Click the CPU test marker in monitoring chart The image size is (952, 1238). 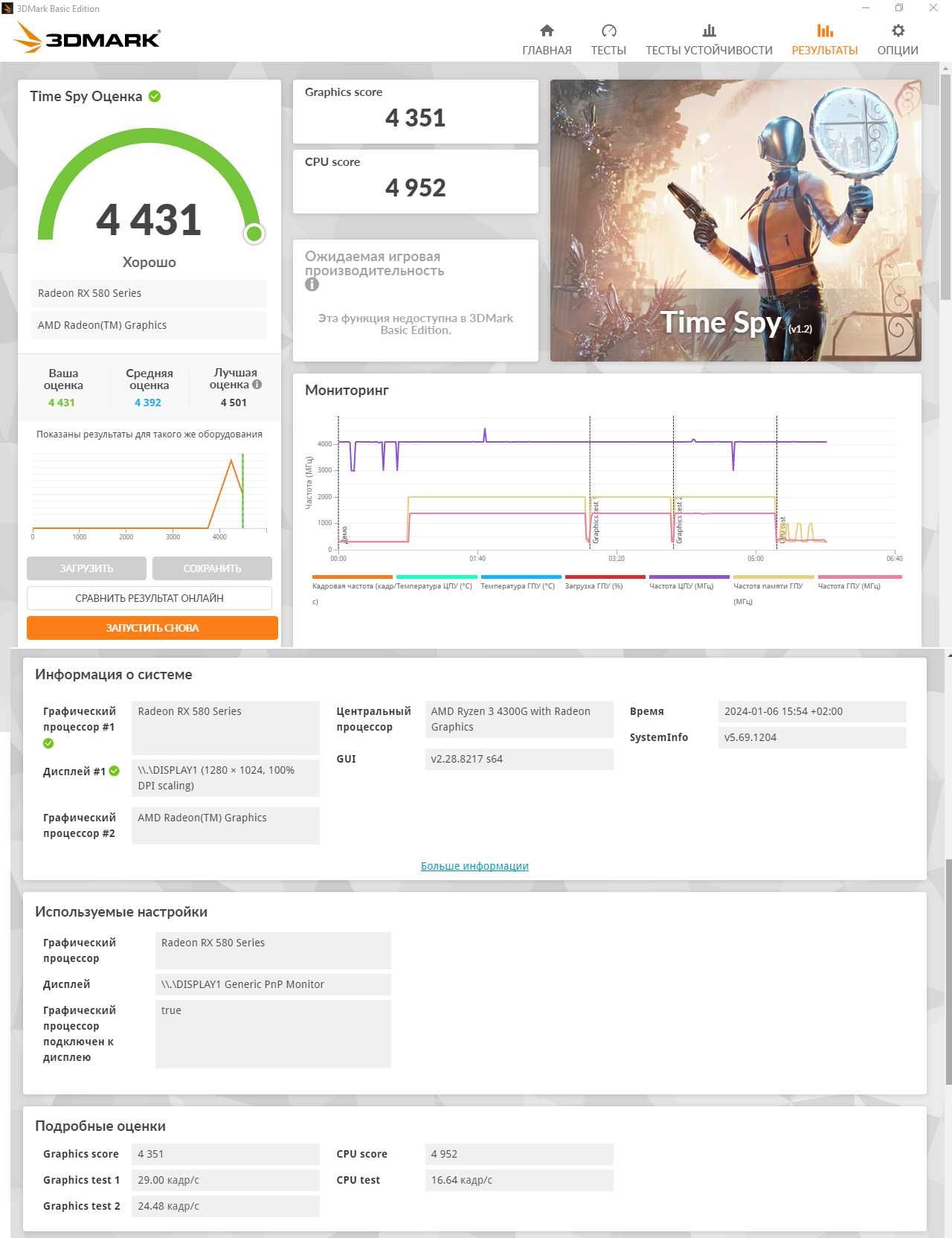(782, 530)
